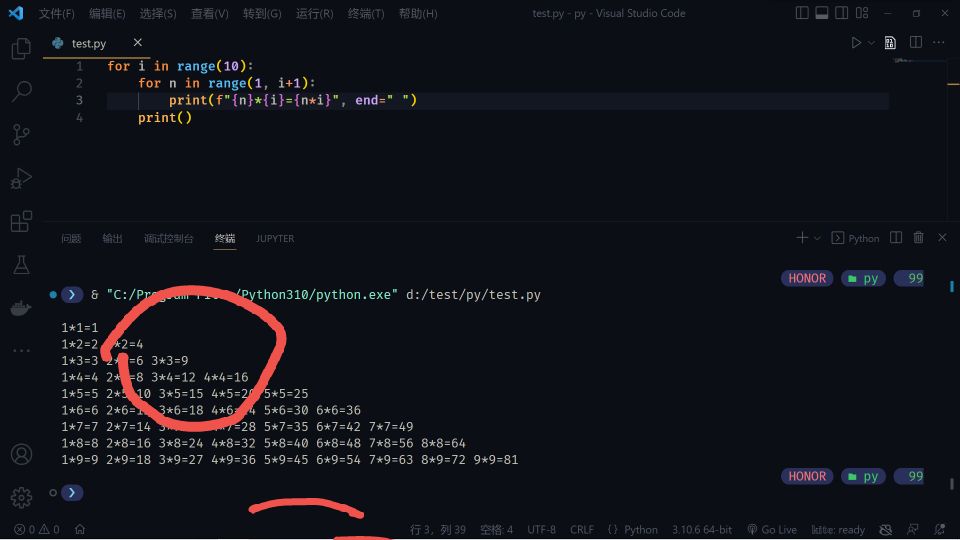960x540 pixels.
Task: Open the Manage gear menu
Action: [21, 497]
